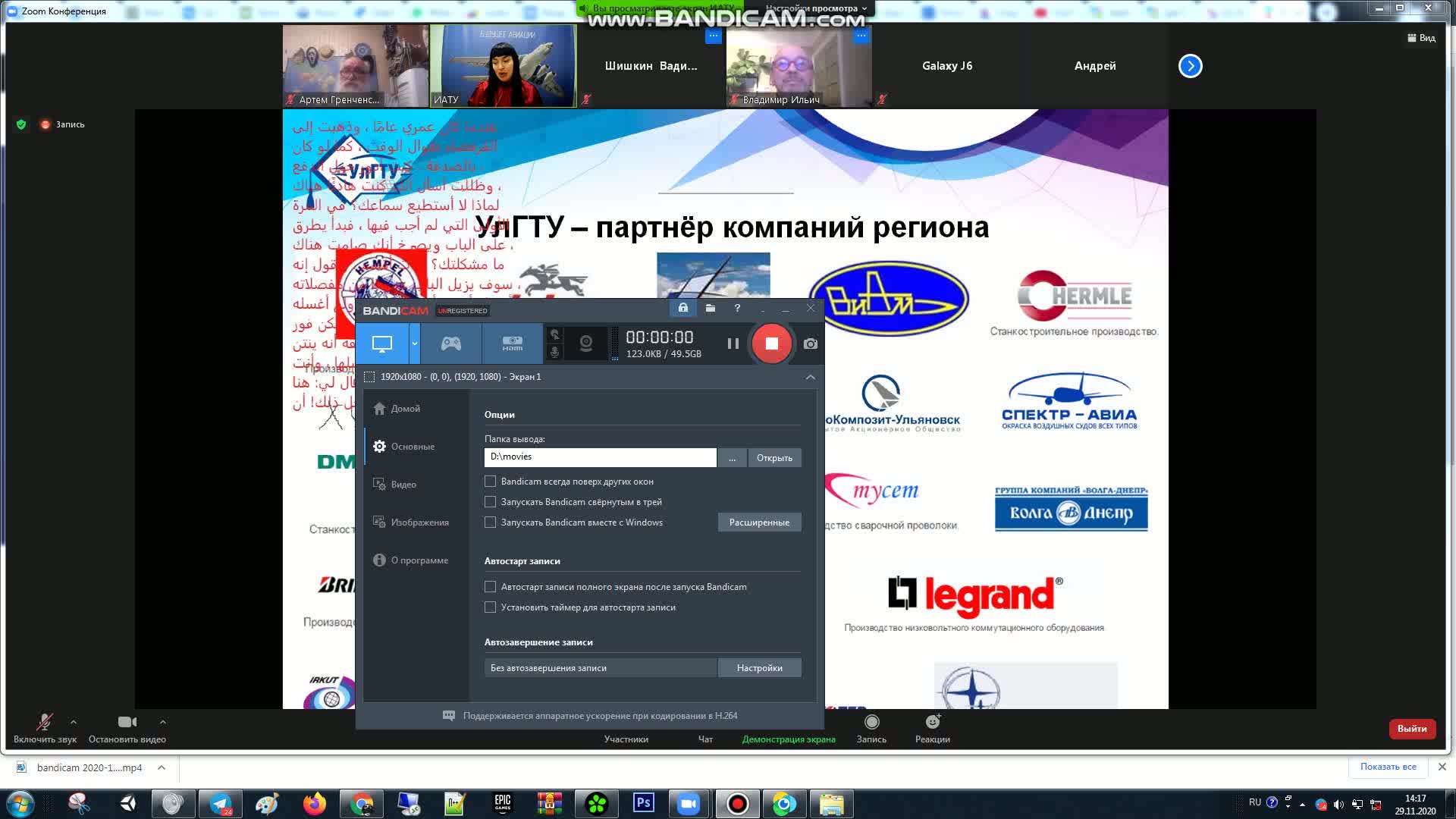Screen dimensions: 1456x819
Task: Close the downloads bar
Action: pos(1442,767)
